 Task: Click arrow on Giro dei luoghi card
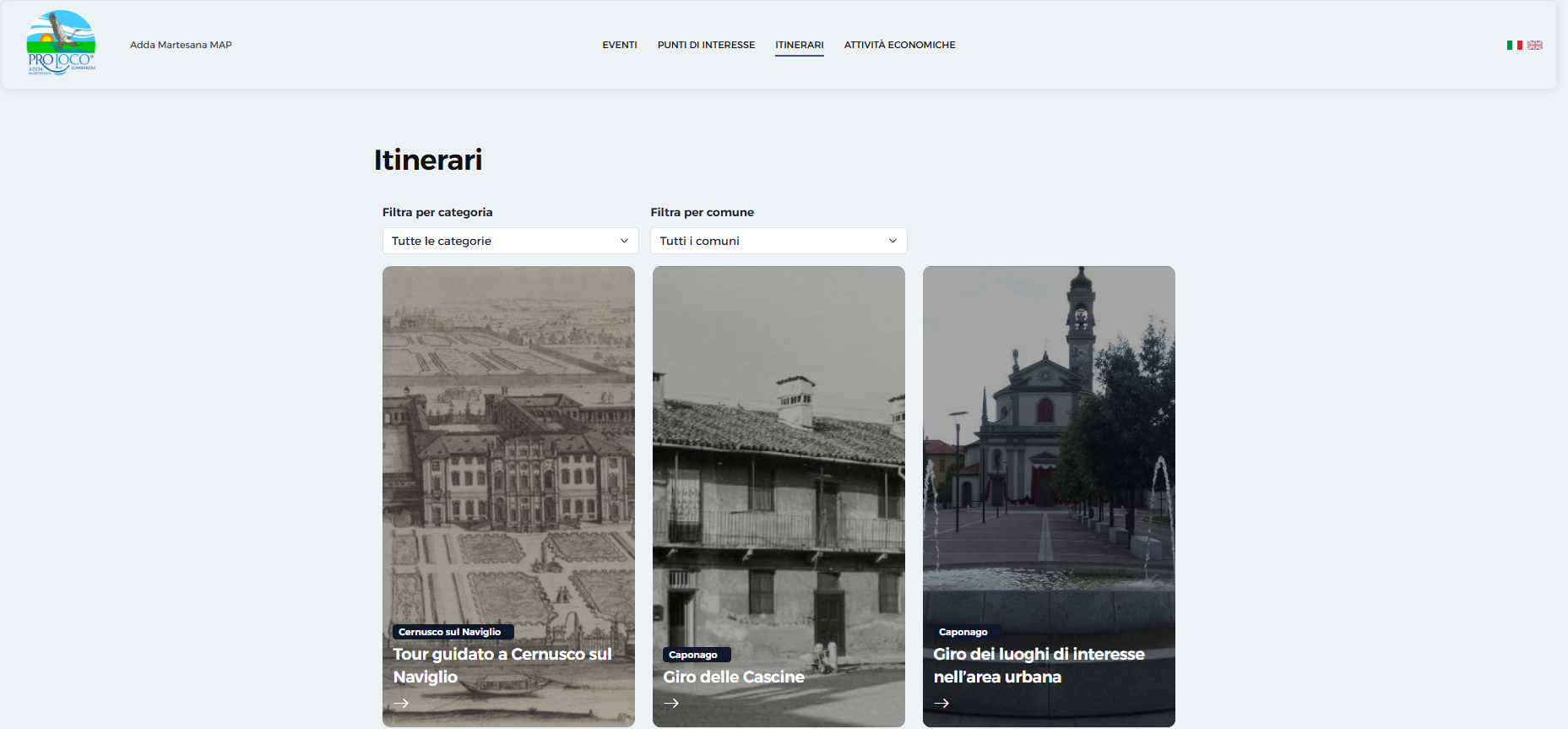point(941,703)
